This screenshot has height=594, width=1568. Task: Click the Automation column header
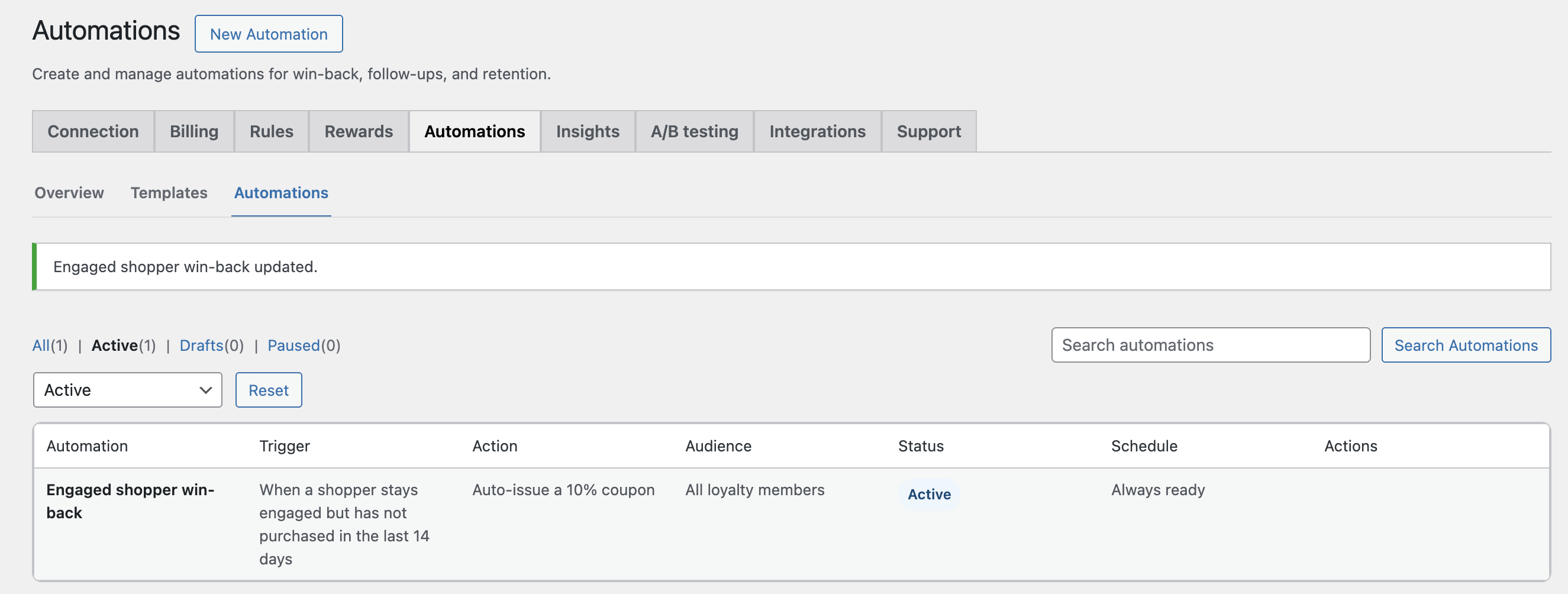point(87,446)
